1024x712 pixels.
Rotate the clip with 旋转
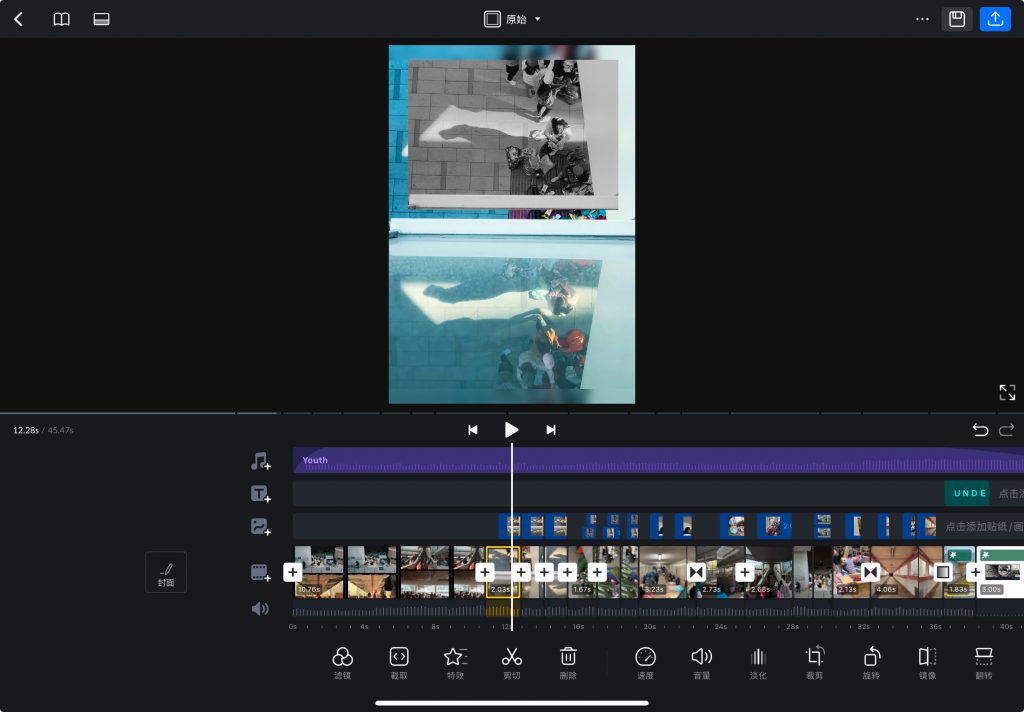(x=871, y=663)
